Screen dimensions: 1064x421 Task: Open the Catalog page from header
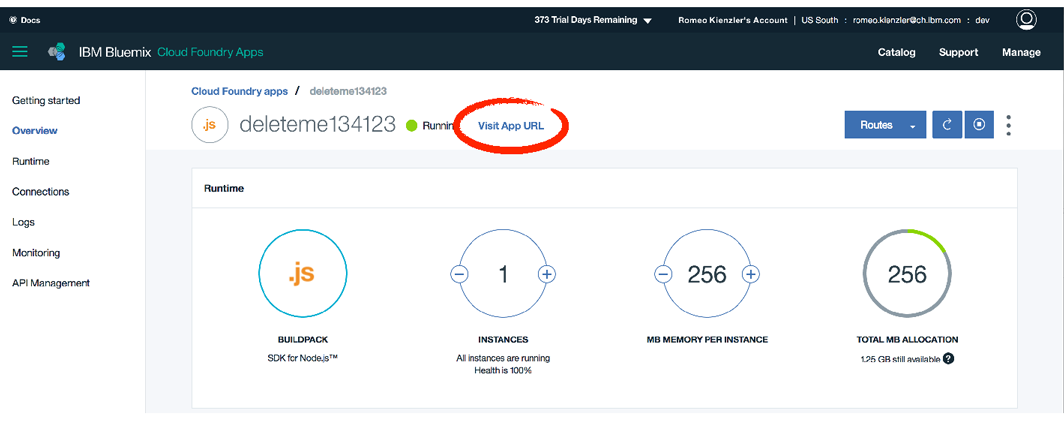pos(896,52)
